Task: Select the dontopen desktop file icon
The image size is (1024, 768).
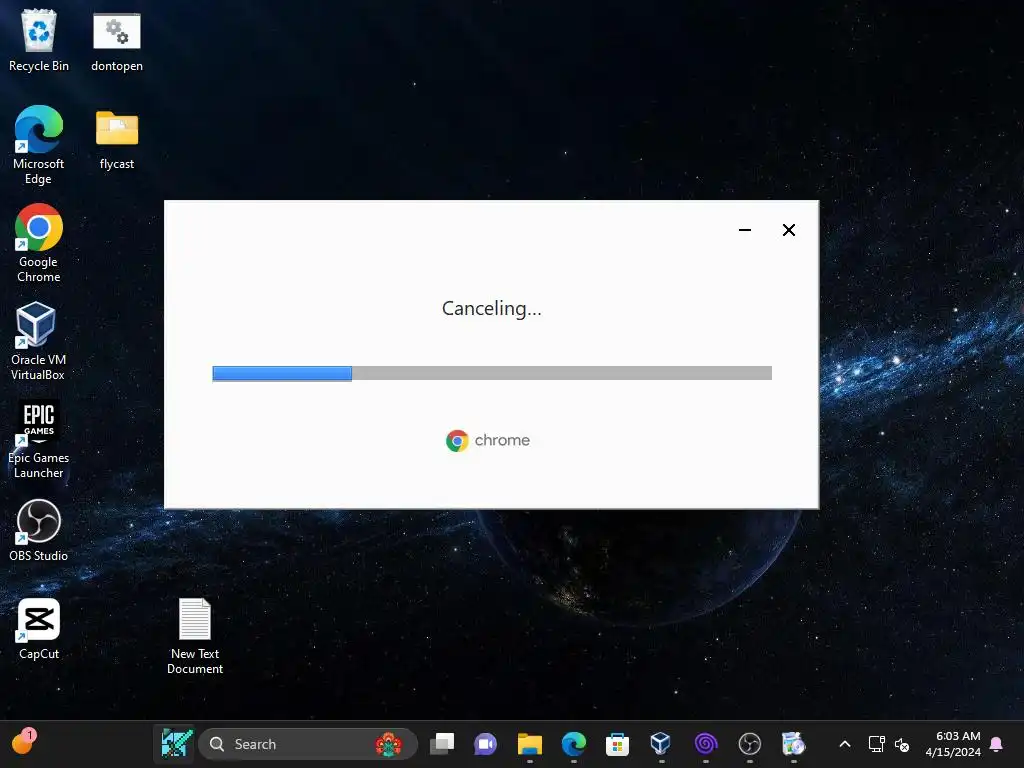Action: coord(117,40)
